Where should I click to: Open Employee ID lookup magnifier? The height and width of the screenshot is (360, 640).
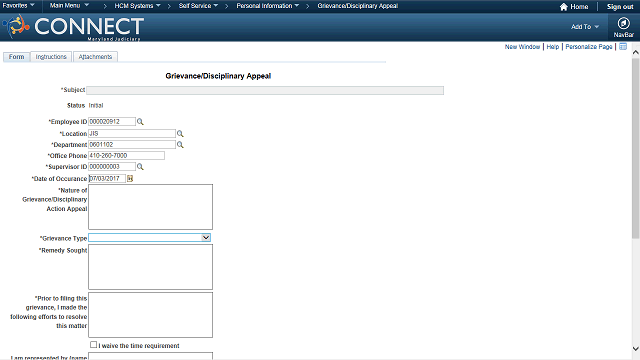tap(140, 122)
